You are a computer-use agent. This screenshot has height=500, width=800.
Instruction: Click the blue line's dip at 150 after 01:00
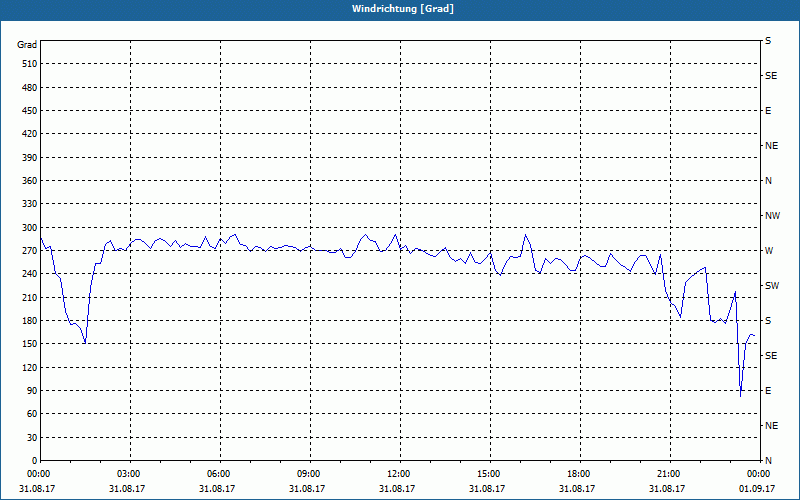tap(85, 343)
